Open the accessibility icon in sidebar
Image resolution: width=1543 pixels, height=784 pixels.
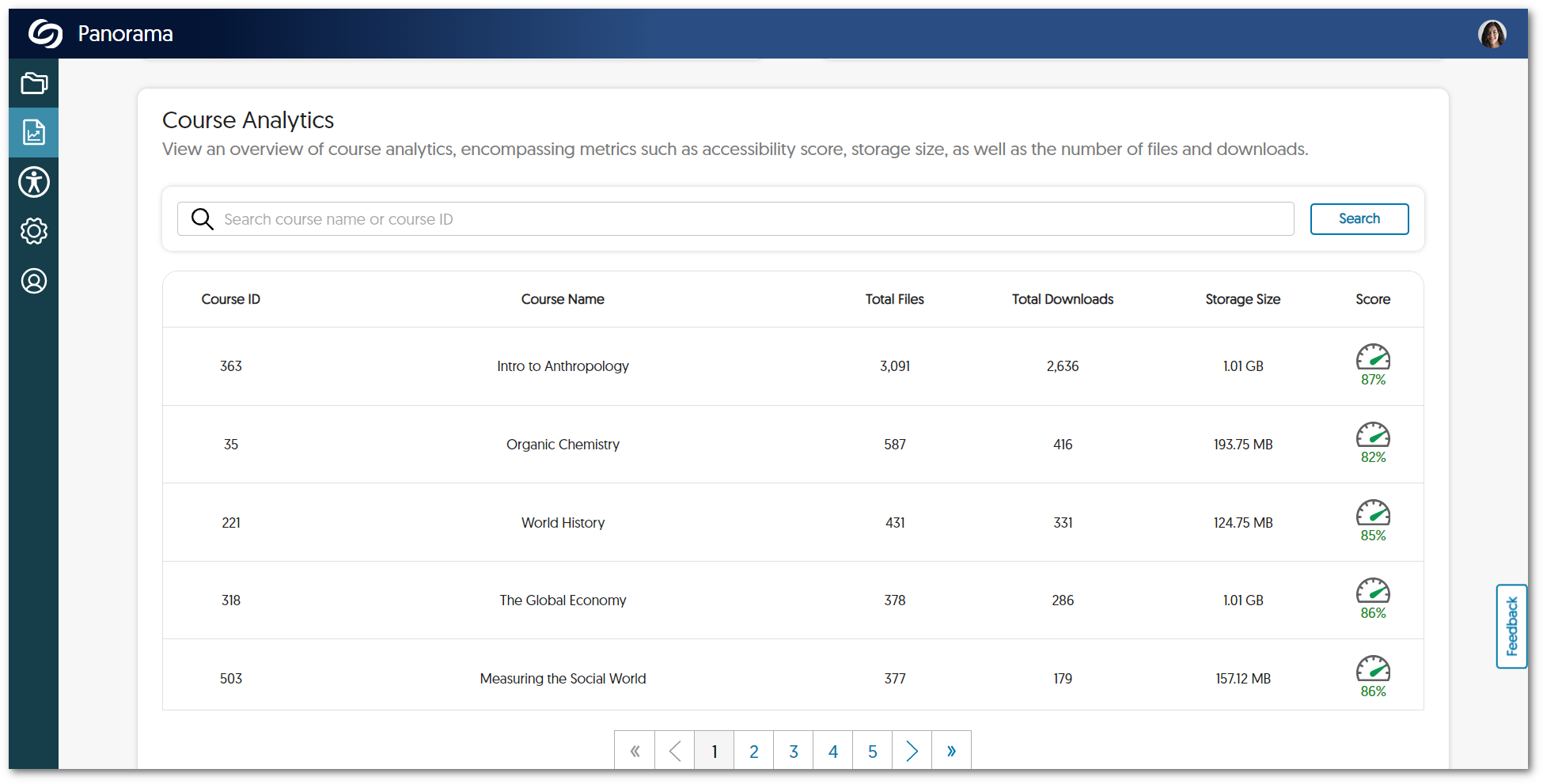point(33,182)
